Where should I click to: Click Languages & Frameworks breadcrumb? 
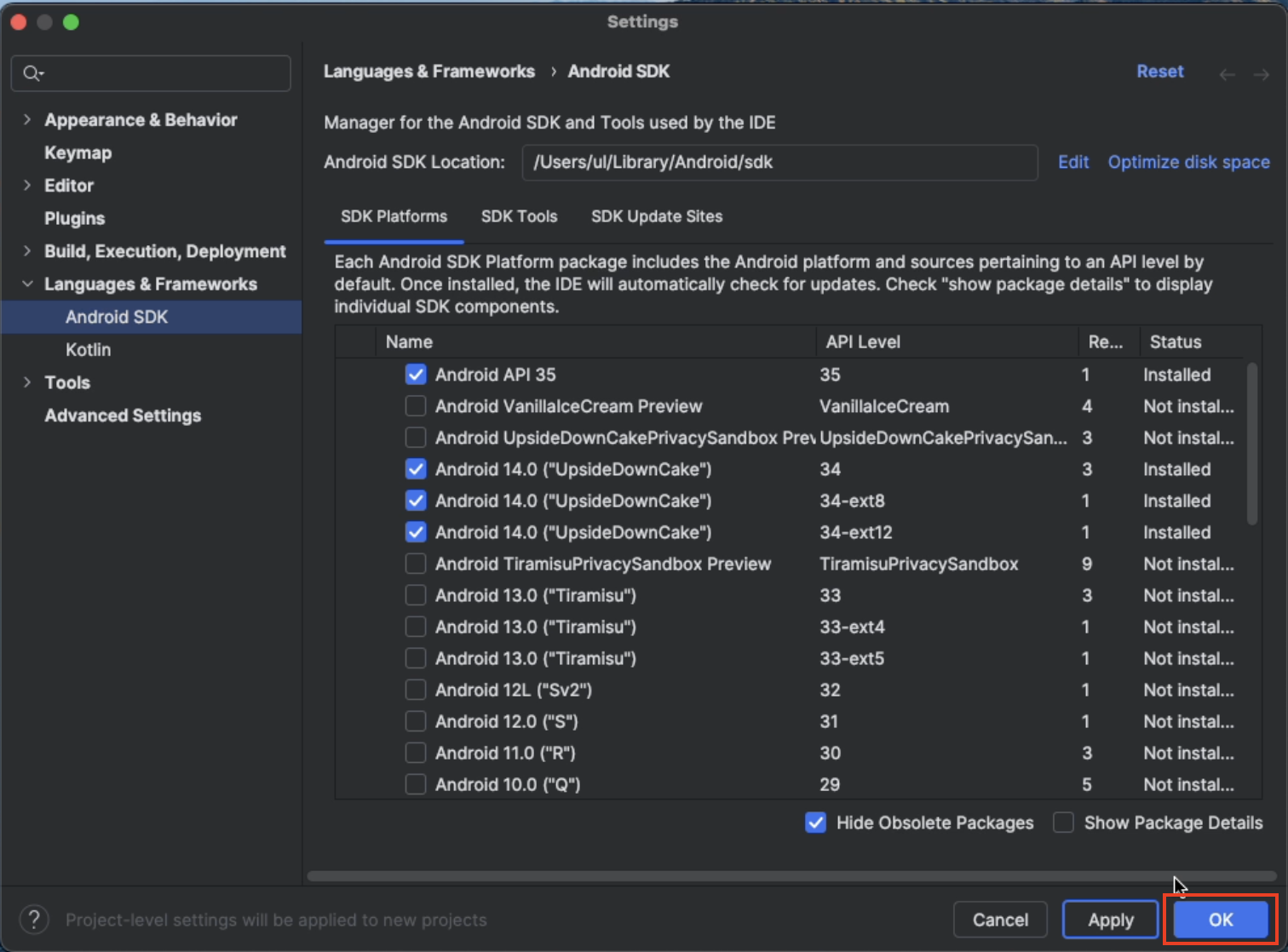[429, 72]
